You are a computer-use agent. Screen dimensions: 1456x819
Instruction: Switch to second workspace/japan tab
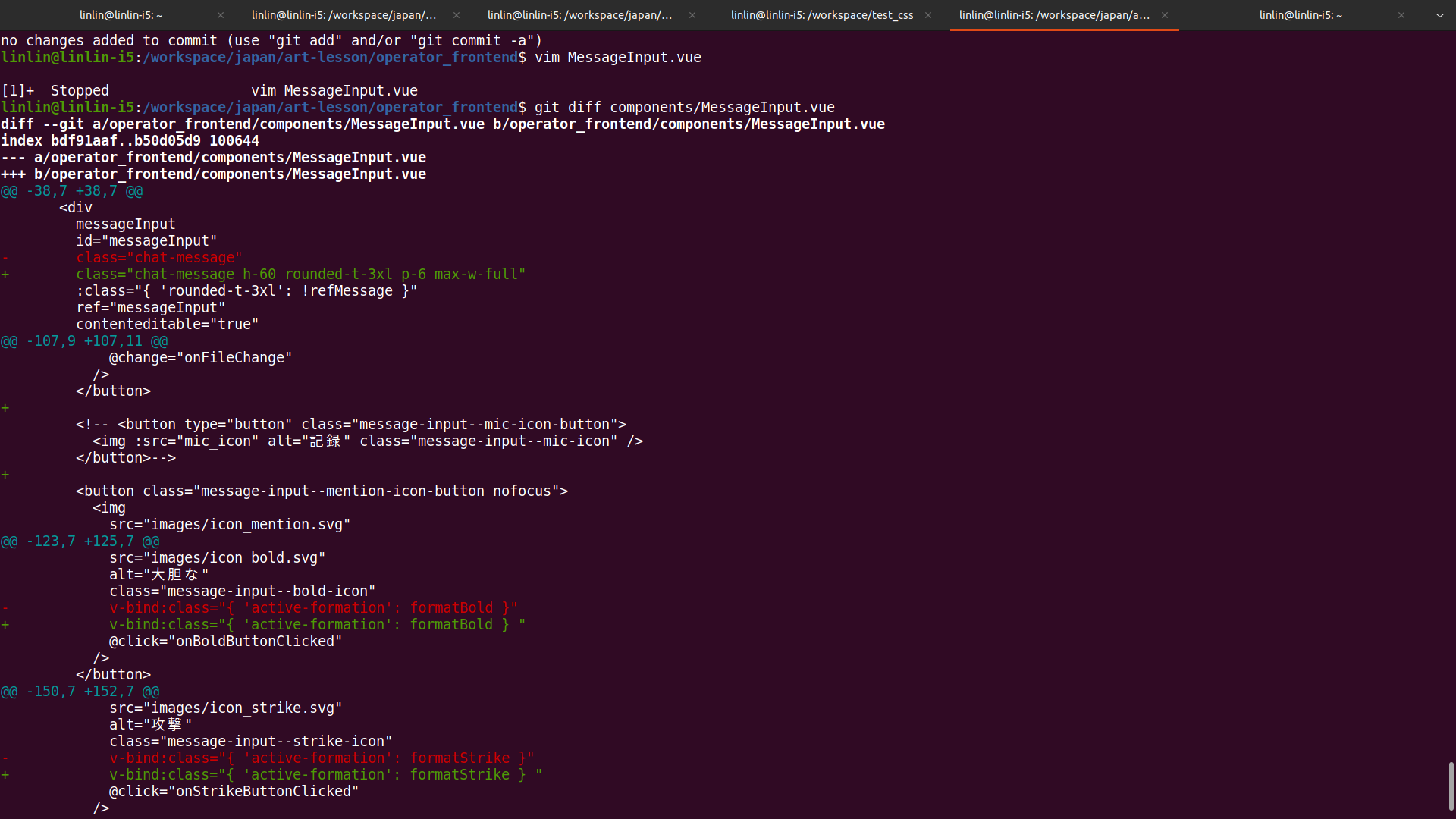[x=344, y=15]
